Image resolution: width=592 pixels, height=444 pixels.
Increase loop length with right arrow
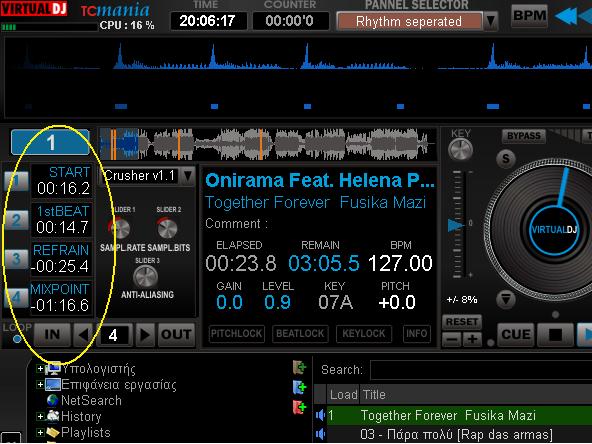(x=145, y=335)
